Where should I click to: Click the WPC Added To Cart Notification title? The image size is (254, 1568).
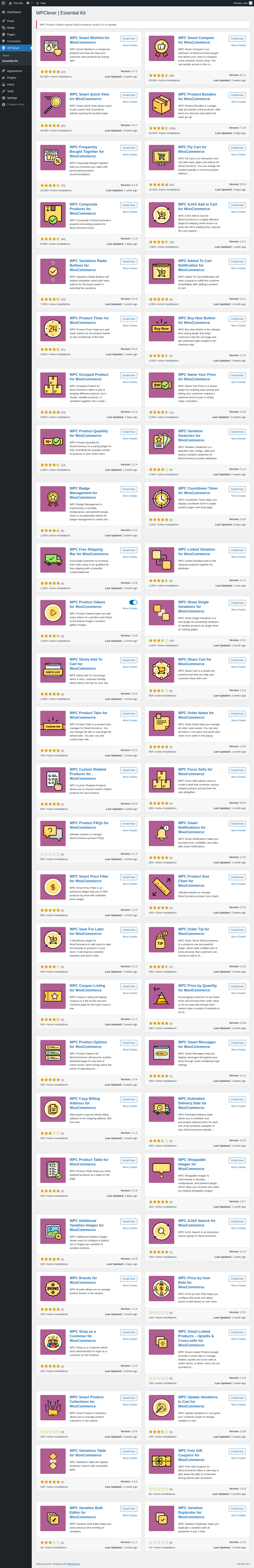(195, 265)
